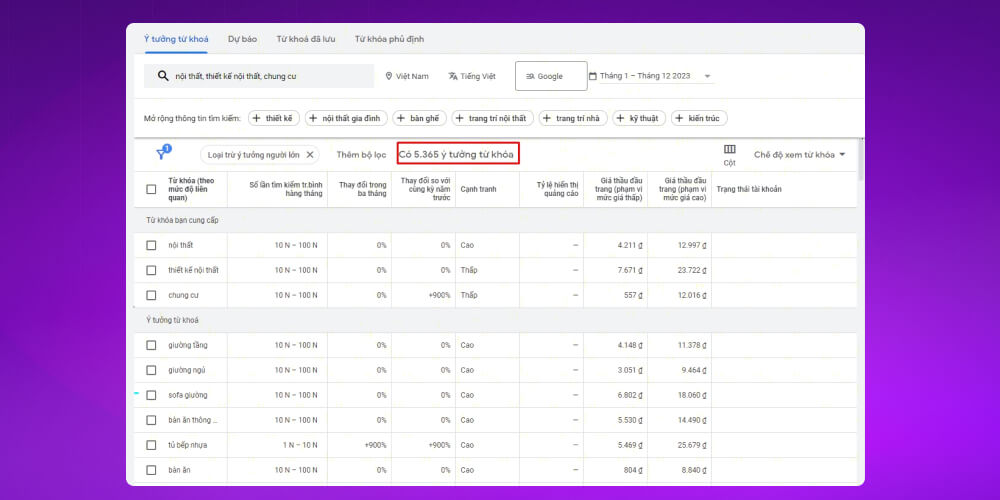
Task: Click the vertical scrollbar of the table
Action: (x=861, y=159)
